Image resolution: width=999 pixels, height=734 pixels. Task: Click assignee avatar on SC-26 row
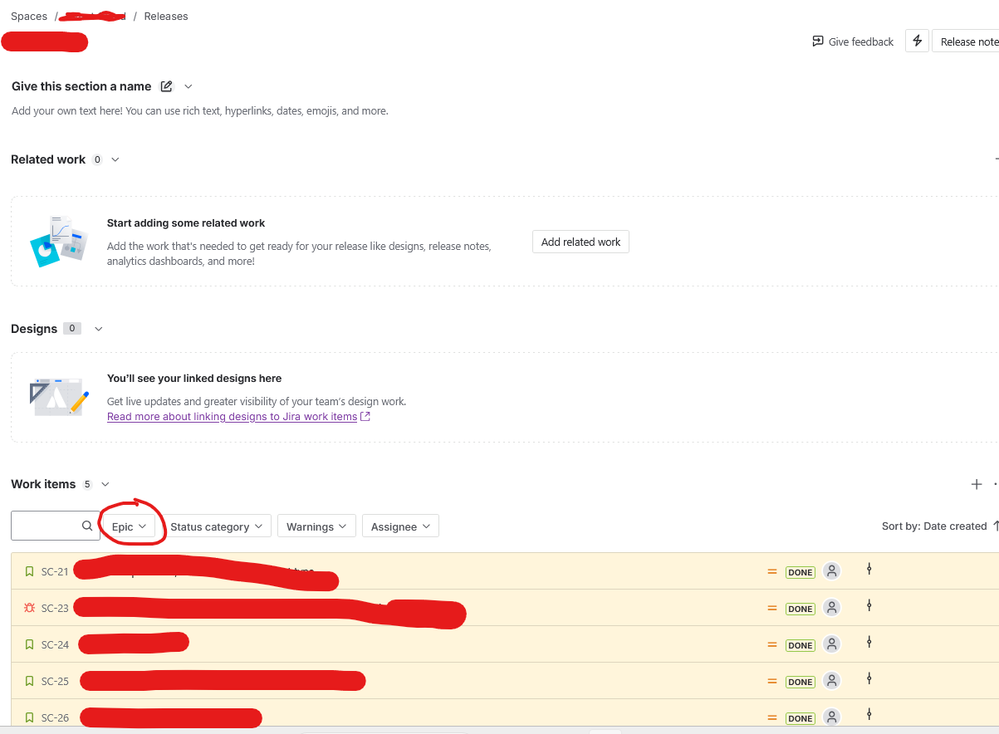(x=831, y=717)
